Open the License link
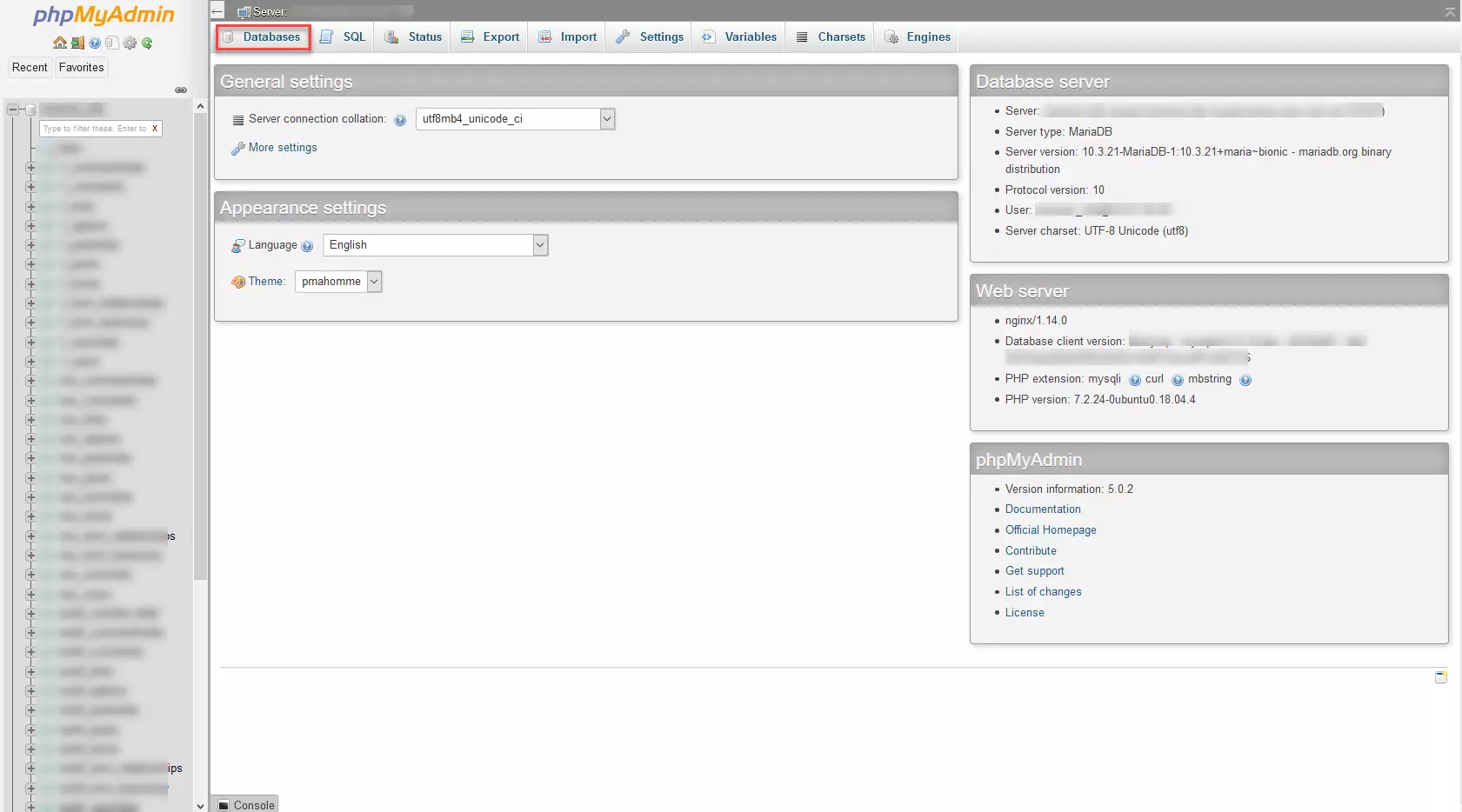1462x812 pixels. (x=1025, y=613)
